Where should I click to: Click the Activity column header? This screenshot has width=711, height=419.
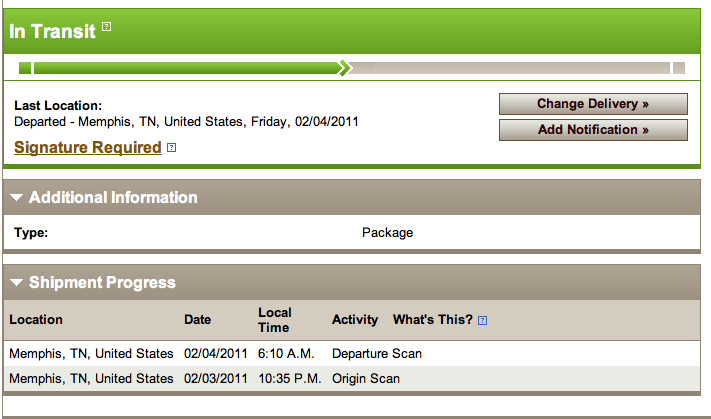coord(355,320)
